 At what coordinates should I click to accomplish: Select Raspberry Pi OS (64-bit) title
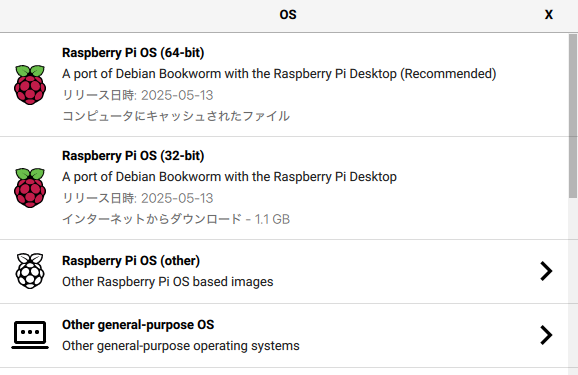pos(133,53)
